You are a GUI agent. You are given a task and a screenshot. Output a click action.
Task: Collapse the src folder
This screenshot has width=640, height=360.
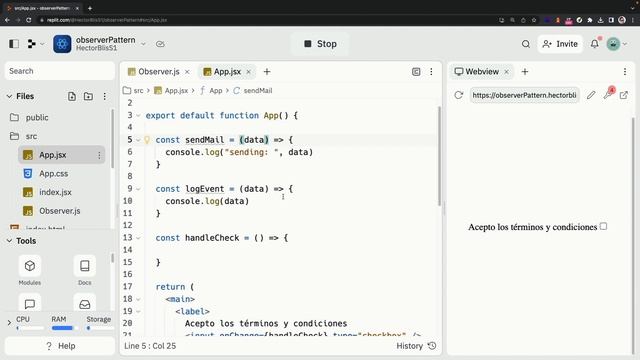31,136
